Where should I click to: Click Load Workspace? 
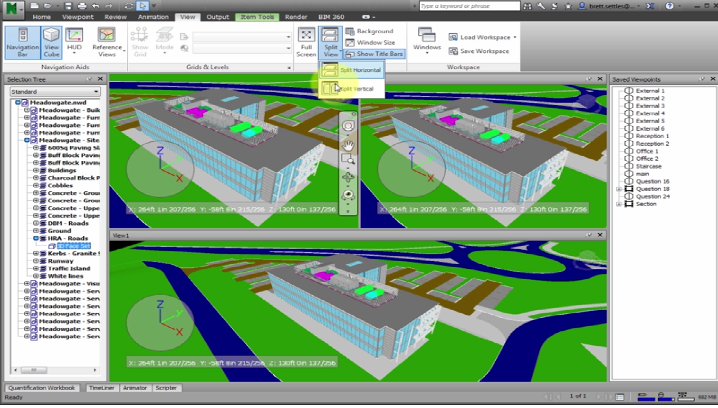pos(482,37)
